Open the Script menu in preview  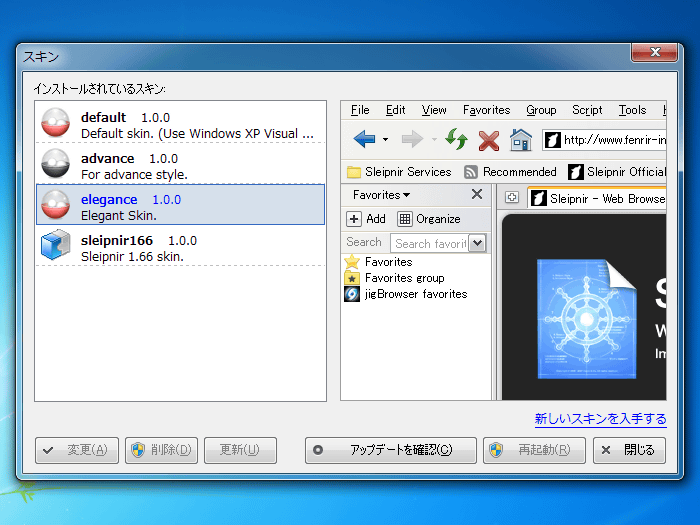587,110
